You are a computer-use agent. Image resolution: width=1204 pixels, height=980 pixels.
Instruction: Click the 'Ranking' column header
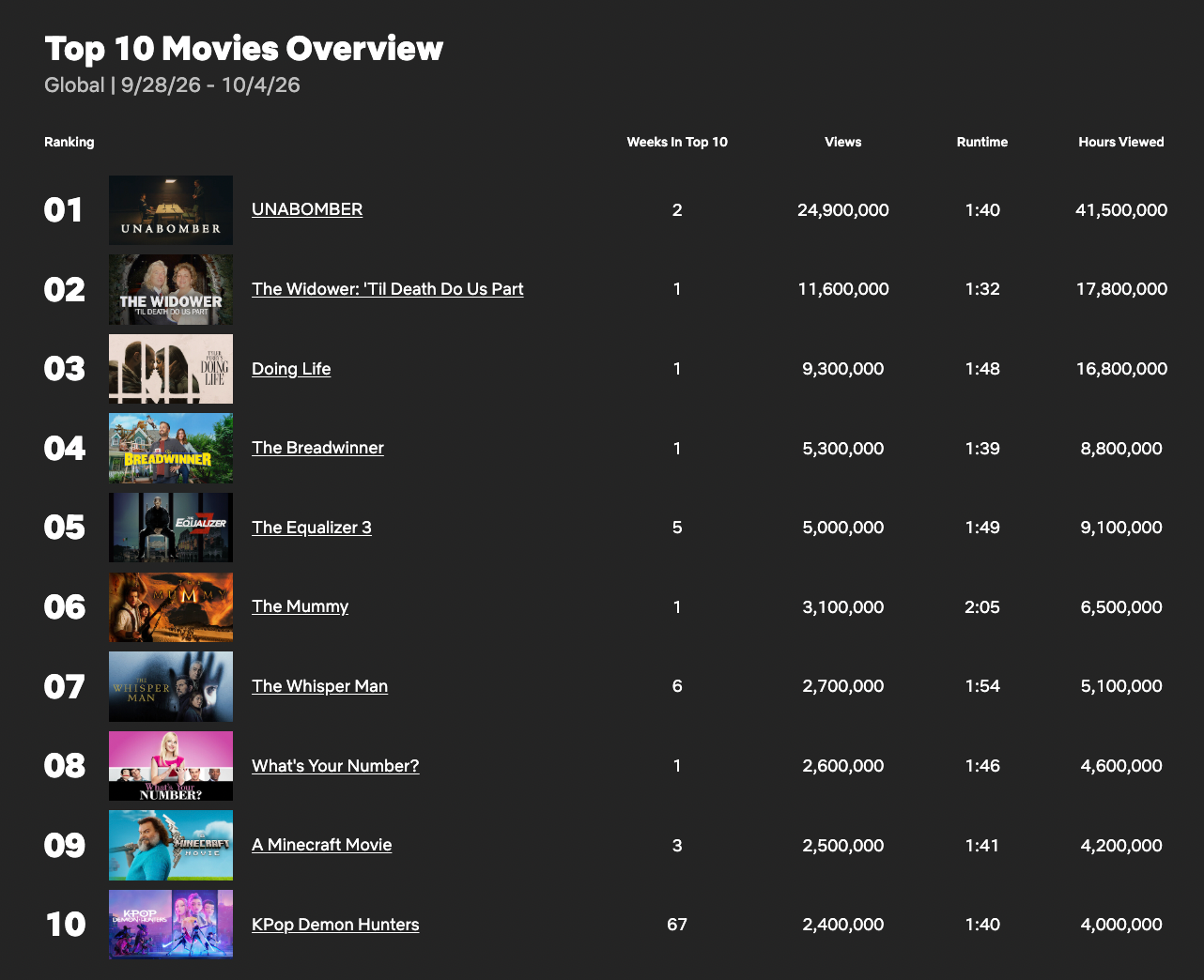pyautogui.click(x=69, y=142)
